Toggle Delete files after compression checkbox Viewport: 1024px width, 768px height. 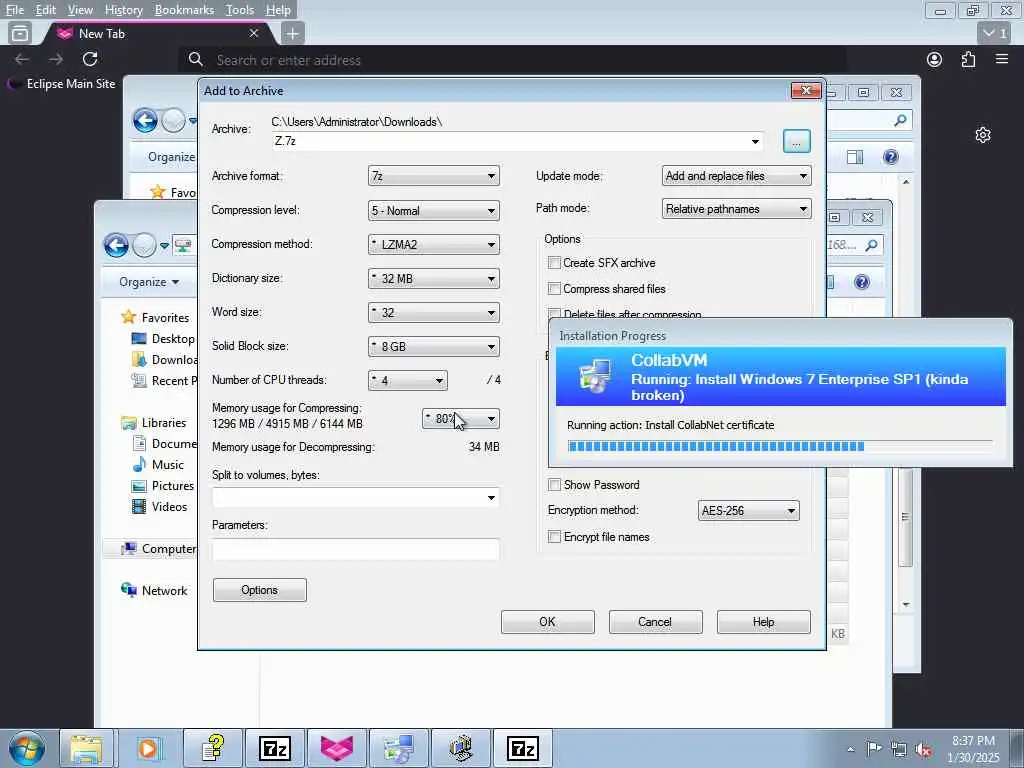coord(554,313)
